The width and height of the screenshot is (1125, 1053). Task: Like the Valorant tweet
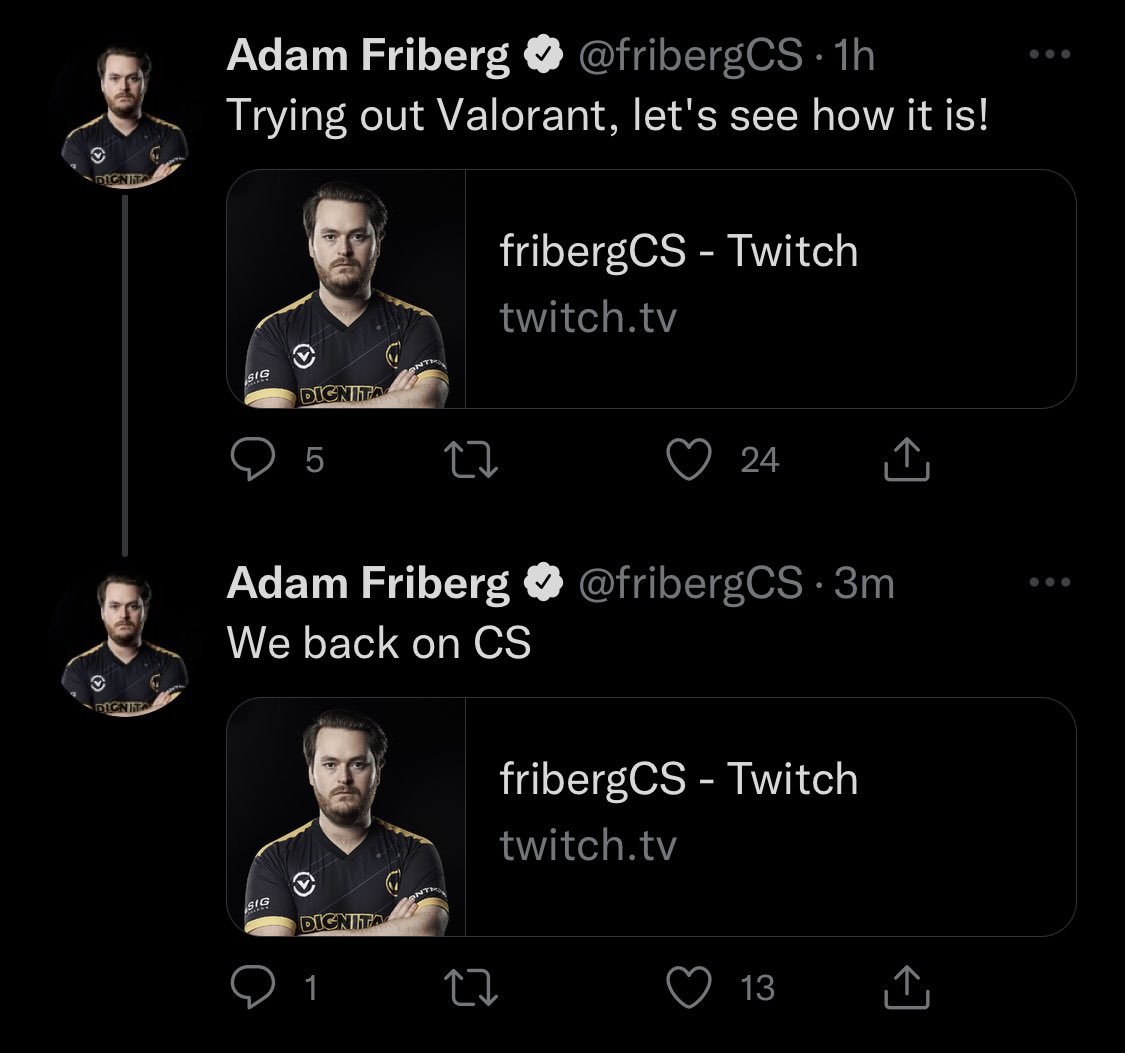689,459
